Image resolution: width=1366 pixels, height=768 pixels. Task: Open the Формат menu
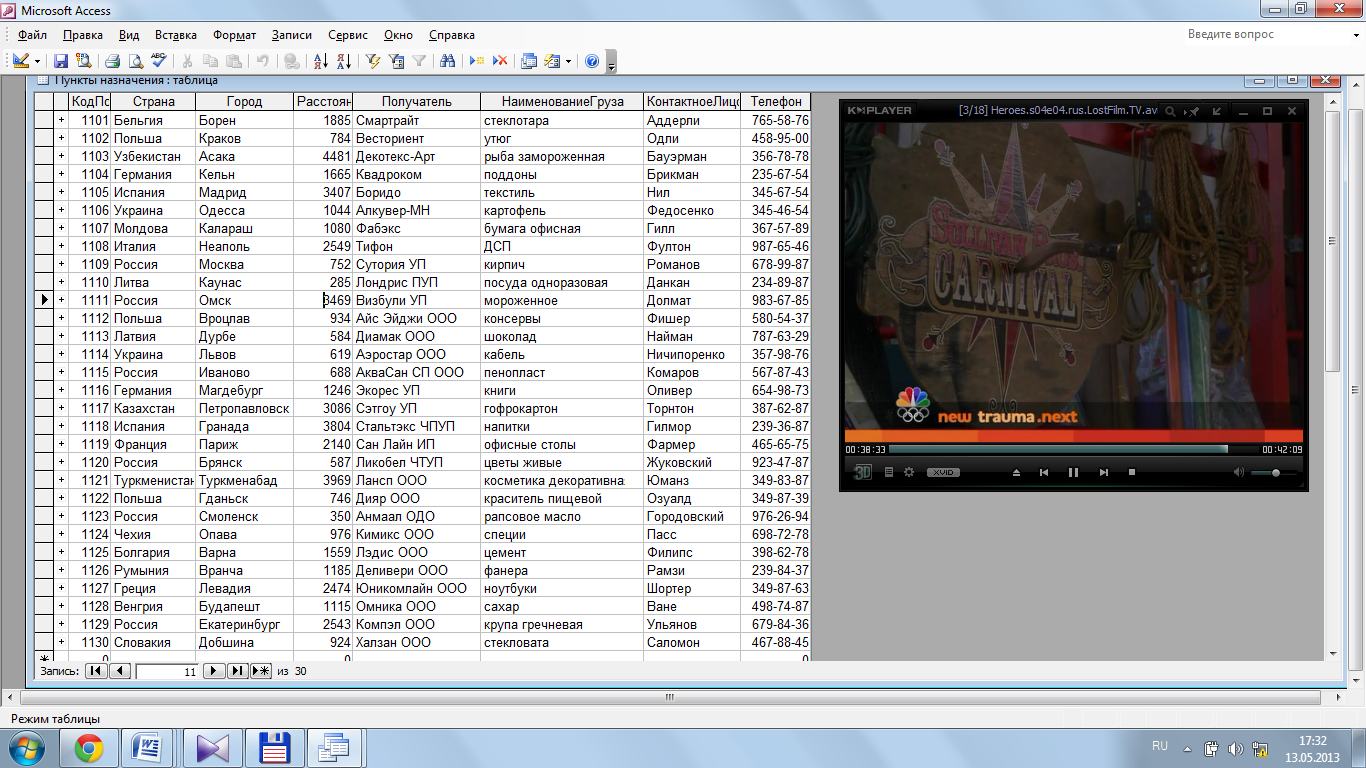[234, 35]
